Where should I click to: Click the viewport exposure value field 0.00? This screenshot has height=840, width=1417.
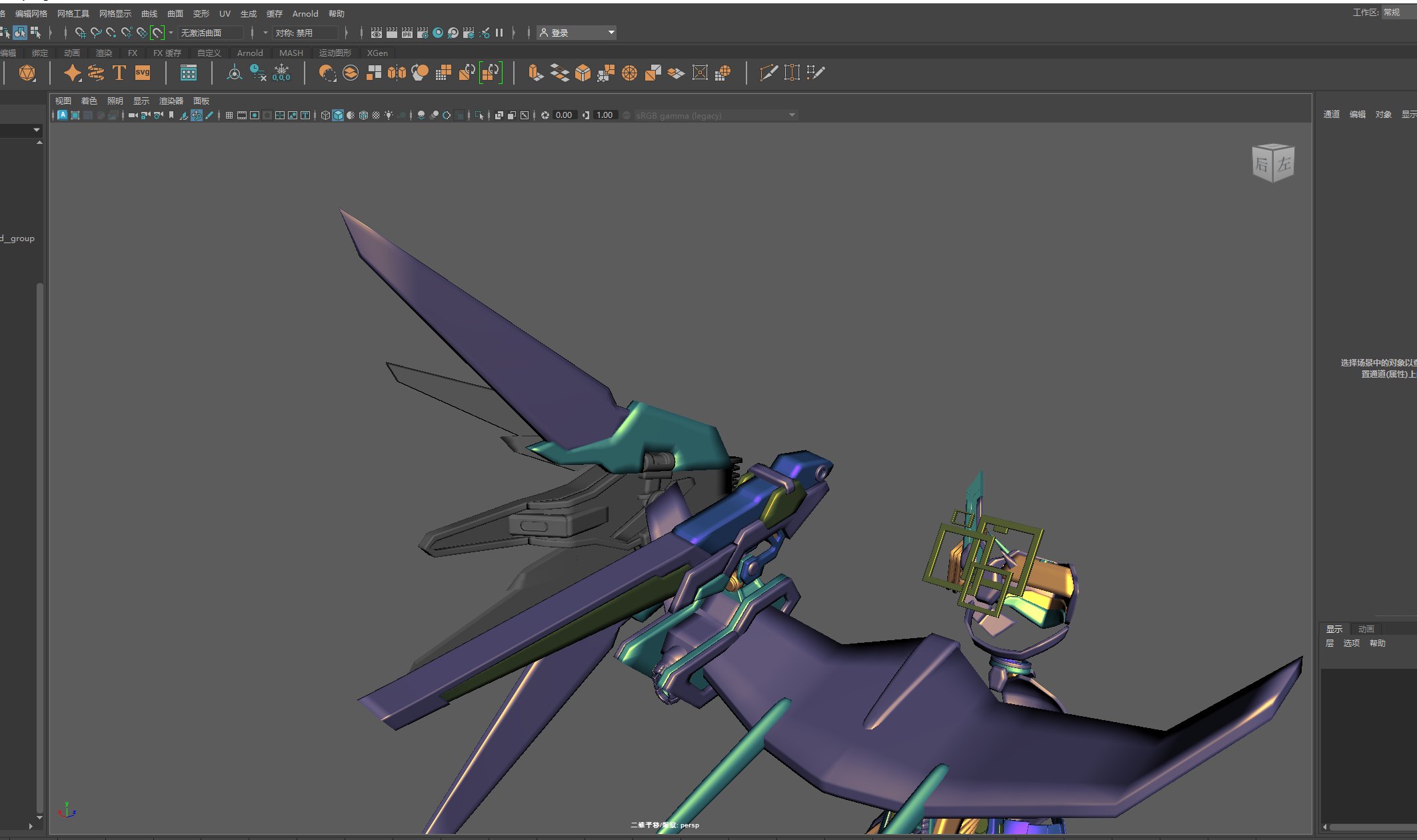(x=564, y=115)
